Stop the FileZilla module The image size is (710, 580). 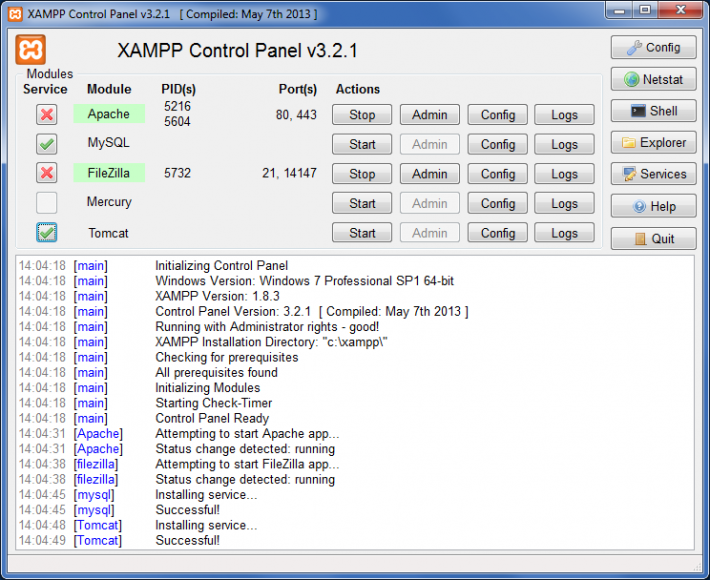click(362, 173)
